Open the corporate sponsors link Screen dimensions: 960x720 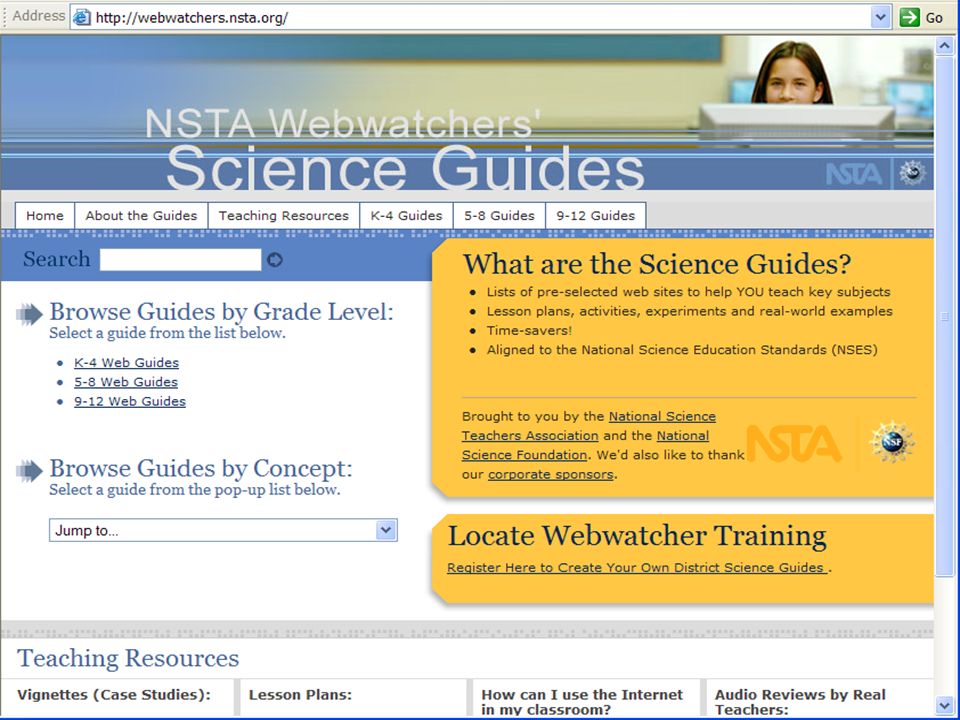point(551,474)
